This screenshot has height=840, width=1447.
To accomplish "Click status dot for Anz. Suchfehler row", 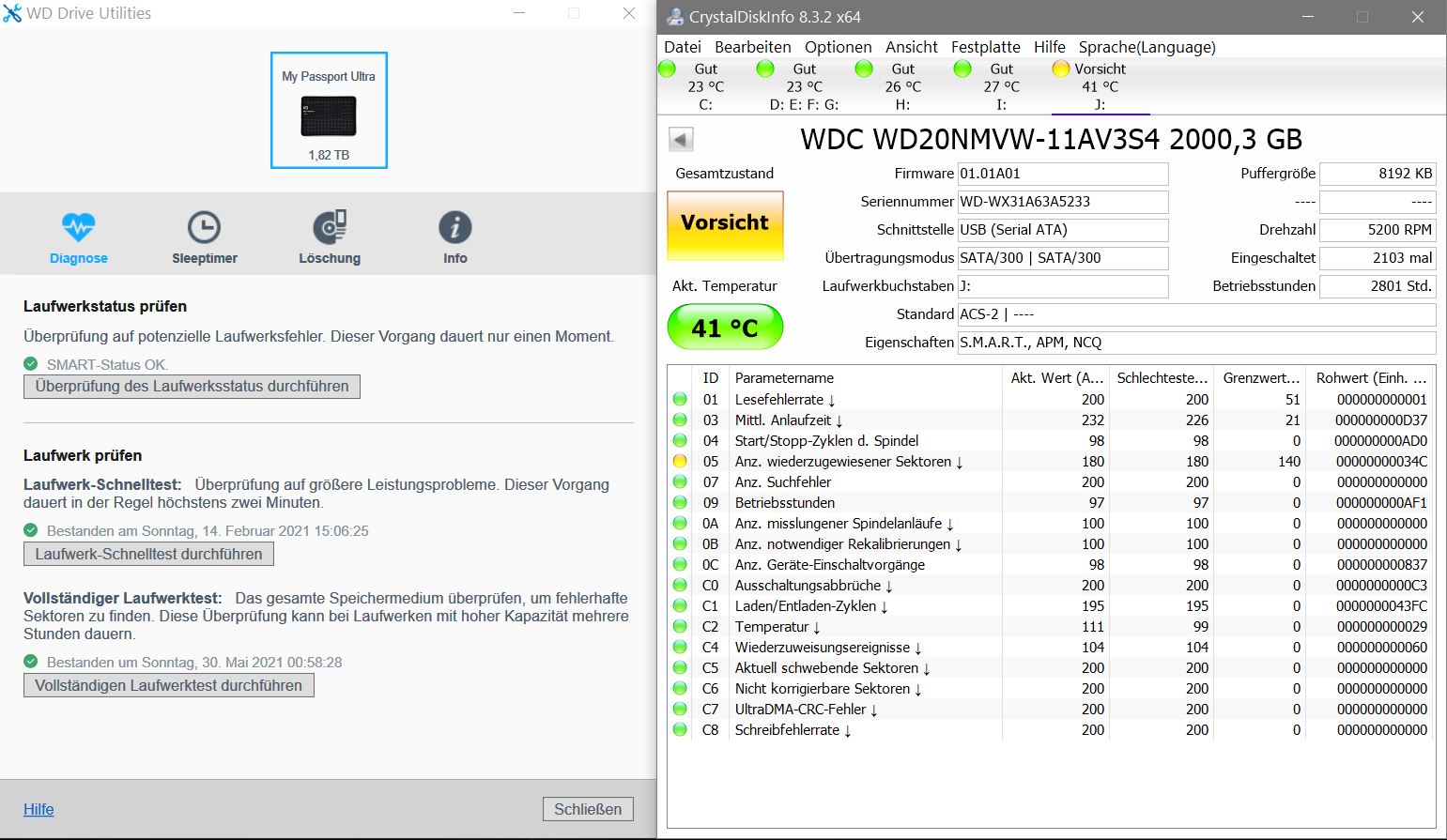I will (680, 481).
